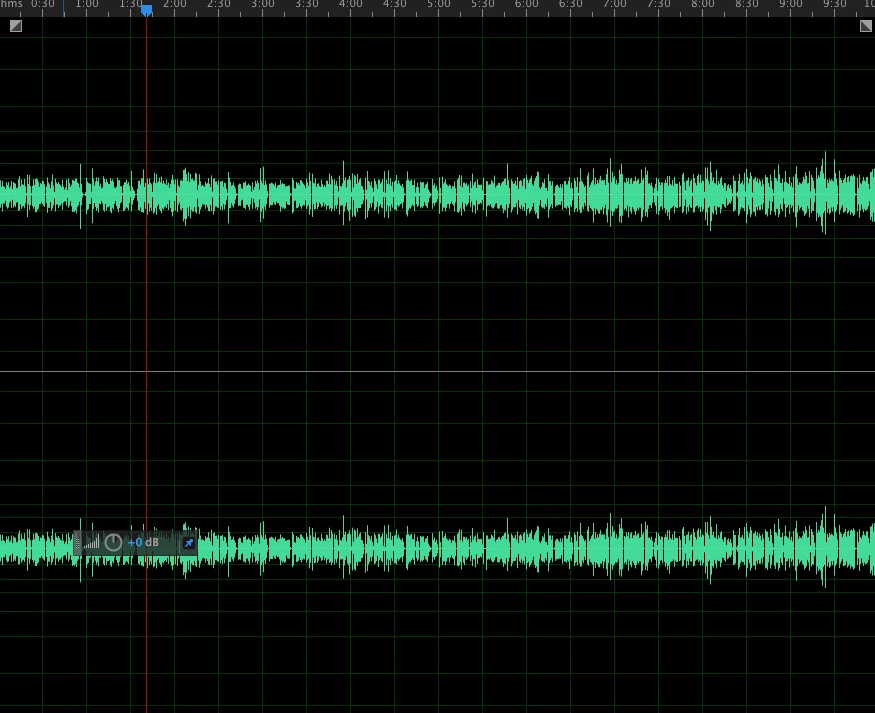Click the blue playhead marker on the time ruler
The image size is (875, 713).
pos(146,10)
